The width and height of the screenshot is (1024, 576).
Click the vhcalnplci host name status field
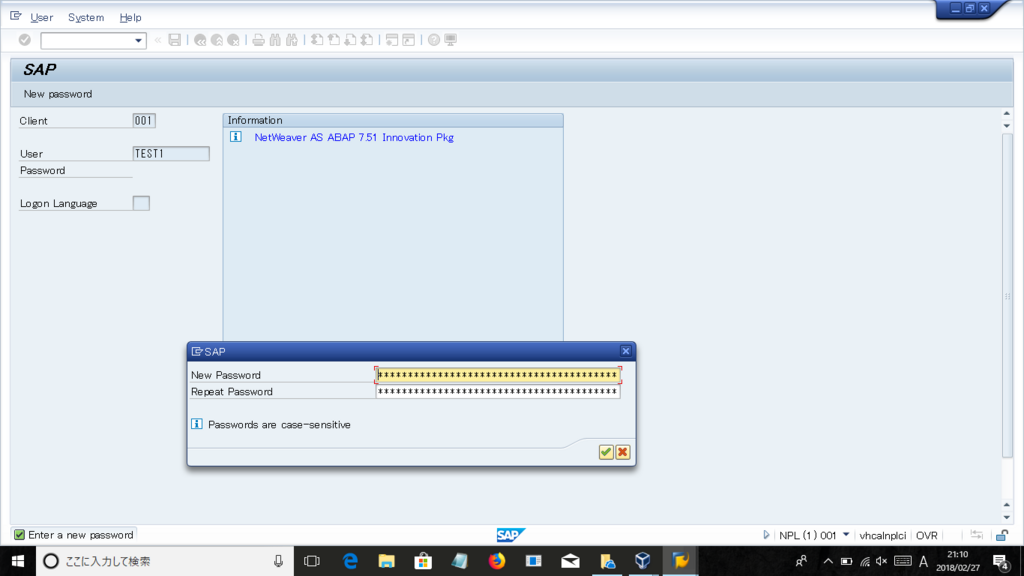coord(882,535)
